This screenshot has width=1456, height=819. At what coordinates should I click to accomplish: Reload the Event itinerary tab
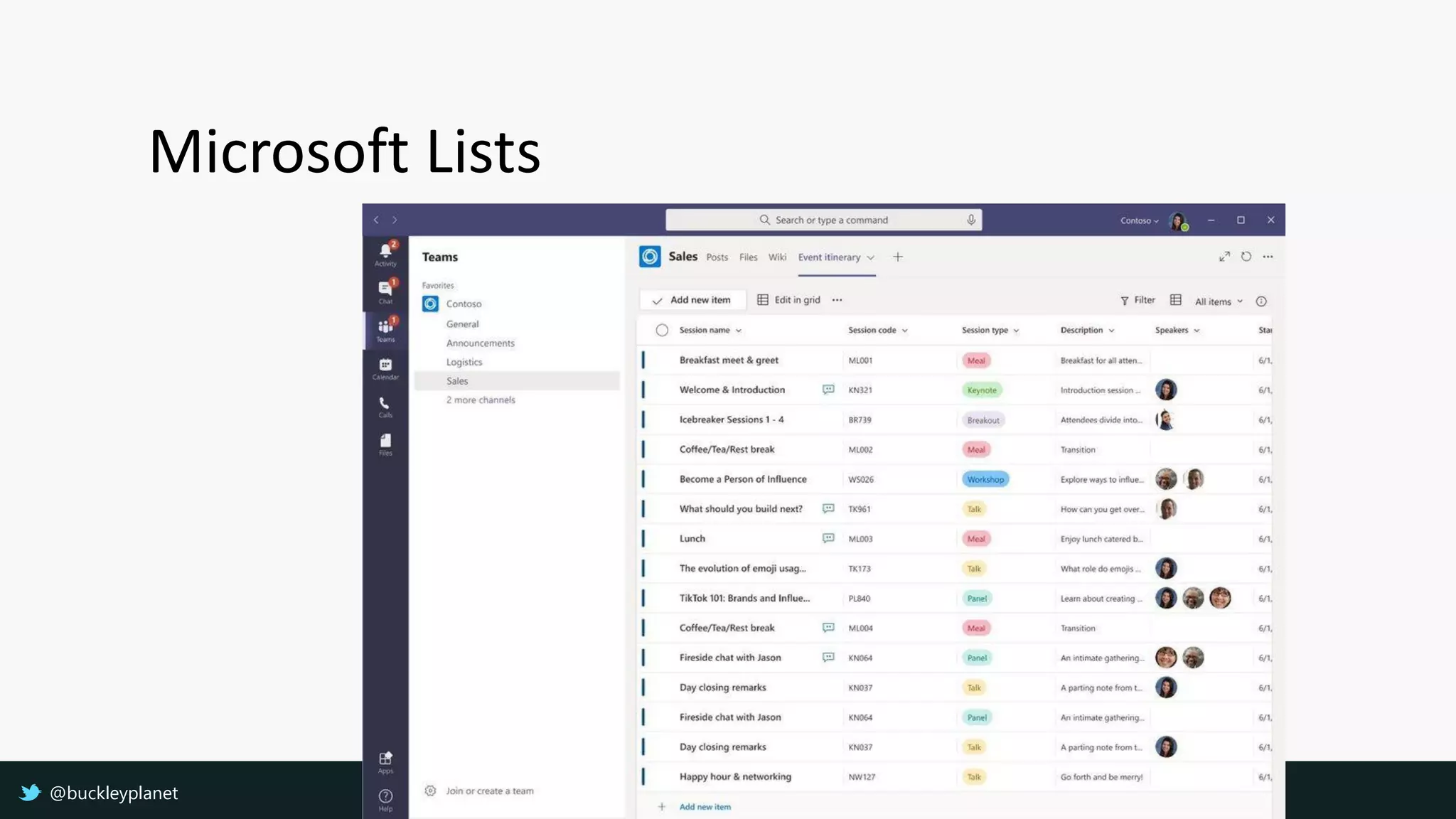click(x=1246, y=257)
